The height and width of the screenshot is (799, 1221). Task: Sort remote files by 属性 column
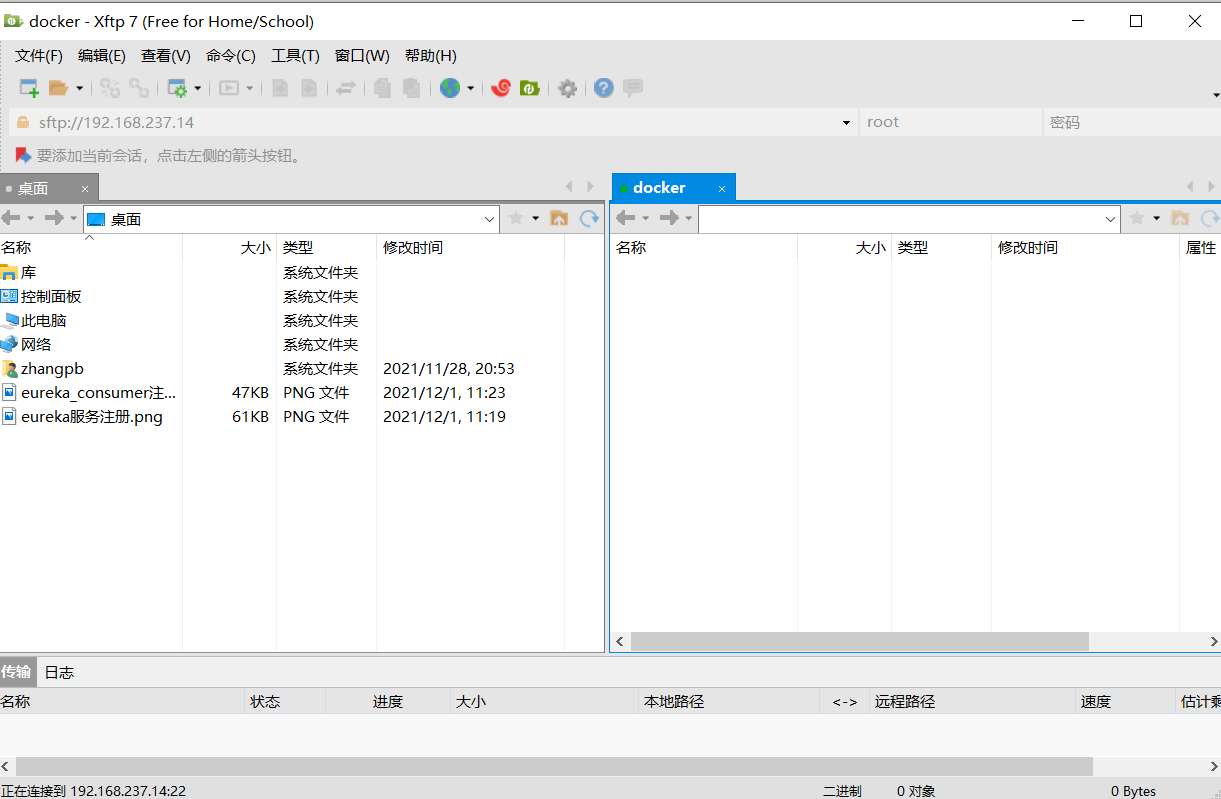point(1201,247)
